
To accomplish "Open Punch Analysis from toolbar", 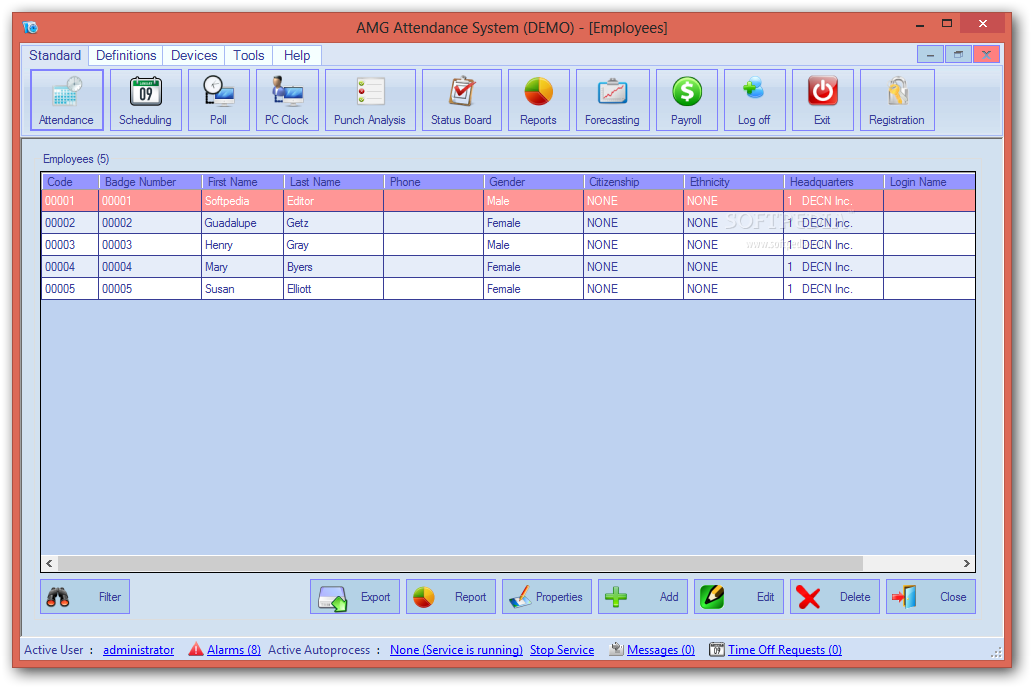I will [370, 100].
